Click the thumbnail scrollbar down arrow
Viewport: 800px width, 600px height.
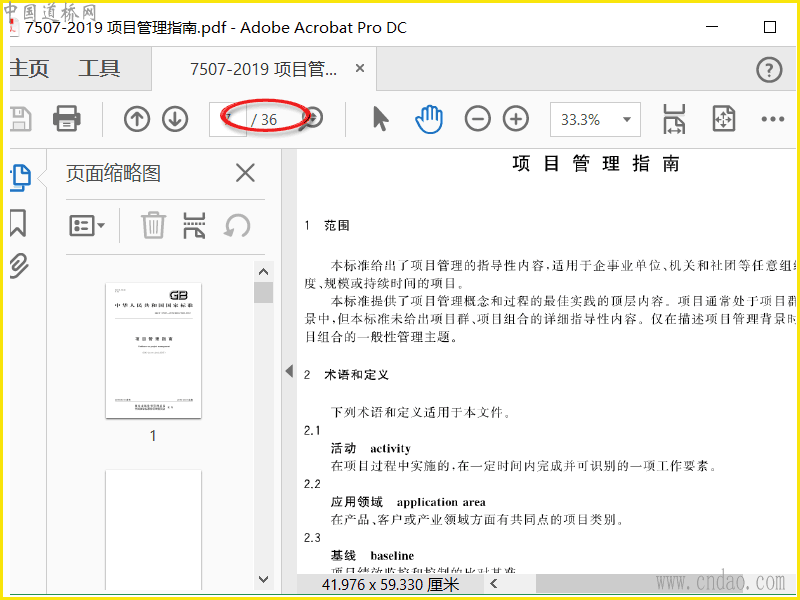point(263,579)
